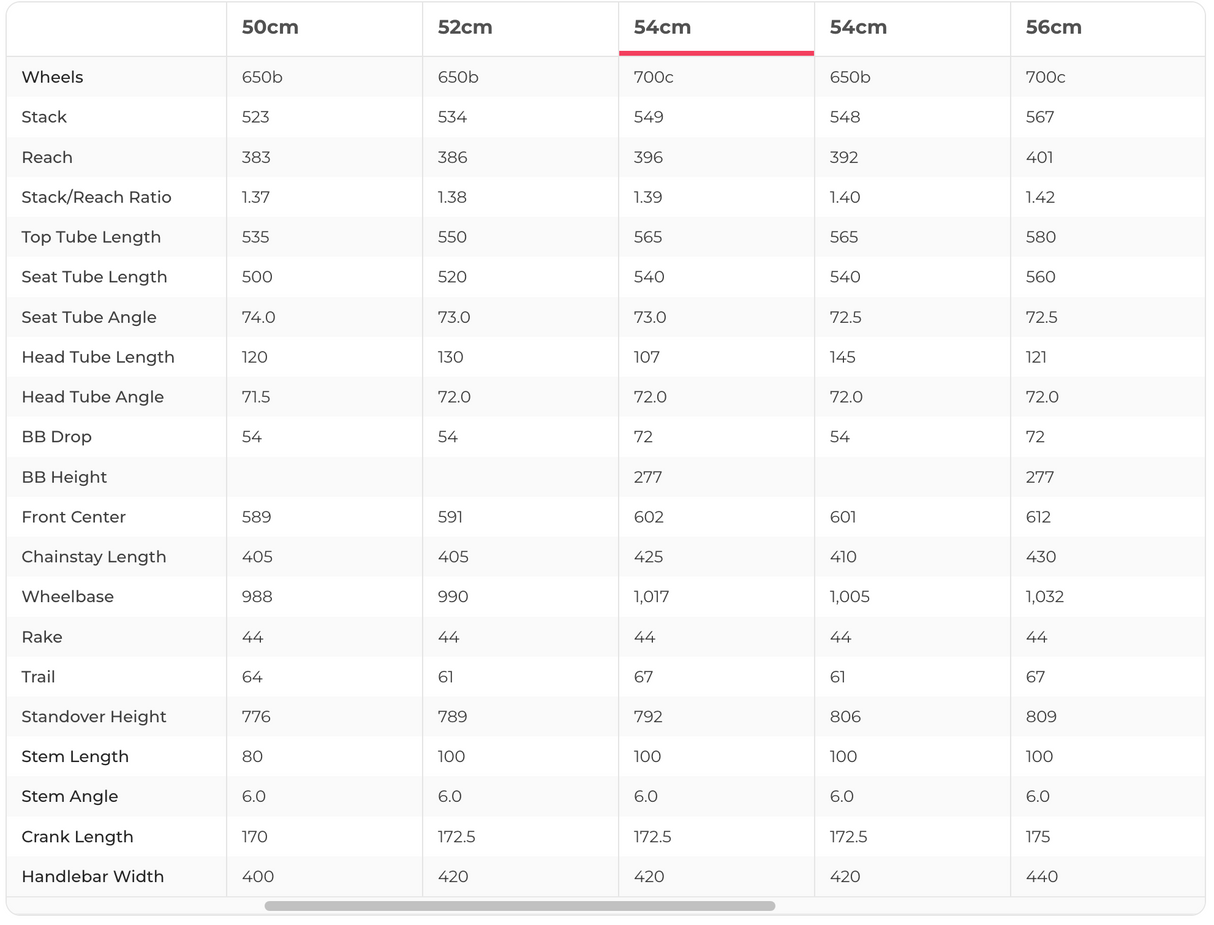The image size is (1214, 925).
Task: Select the 56cm size column header
Action: 1053,28
